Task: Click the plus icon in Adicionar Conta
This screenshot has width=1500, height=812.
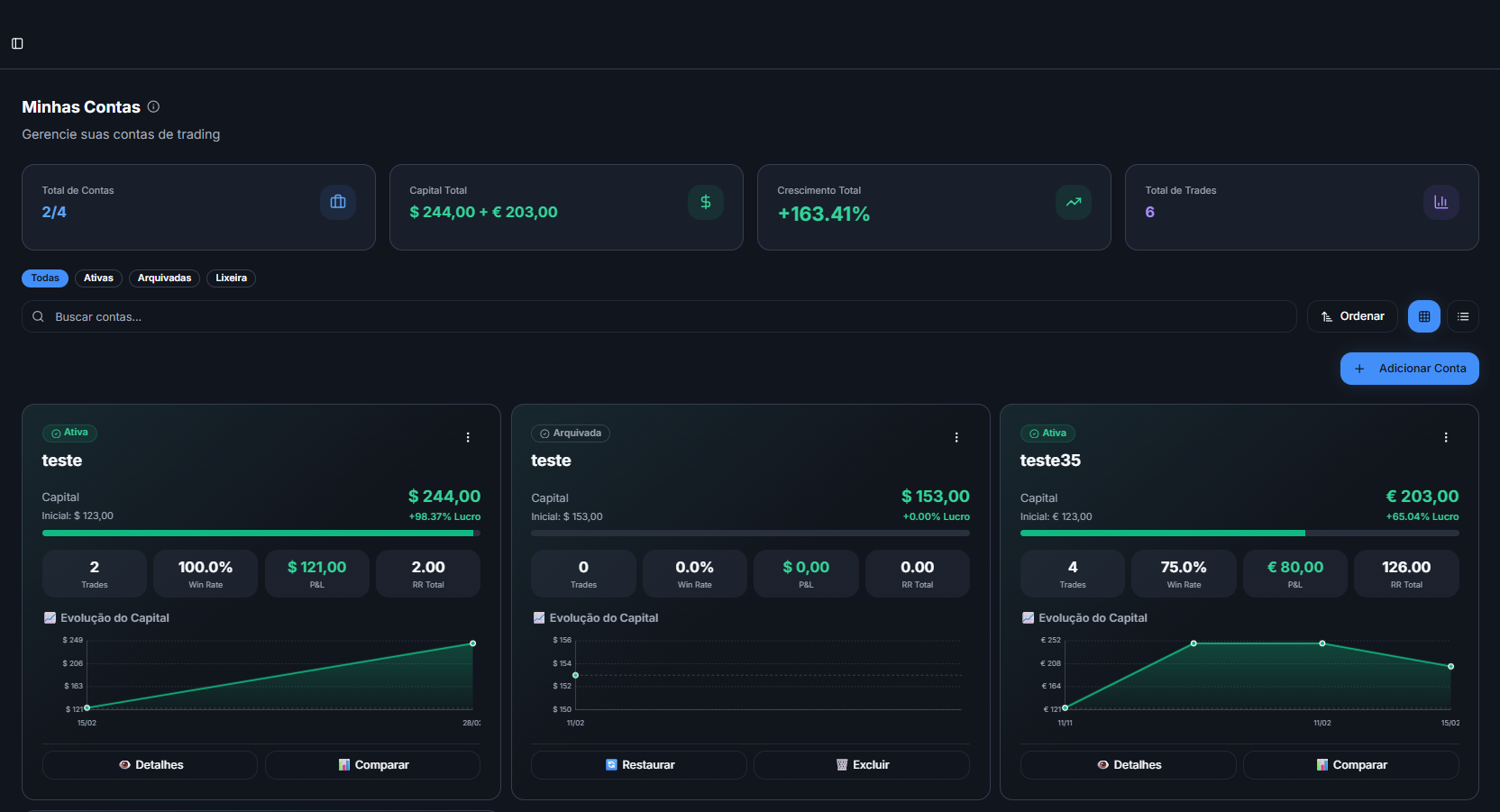Action: click(1359, 369)
